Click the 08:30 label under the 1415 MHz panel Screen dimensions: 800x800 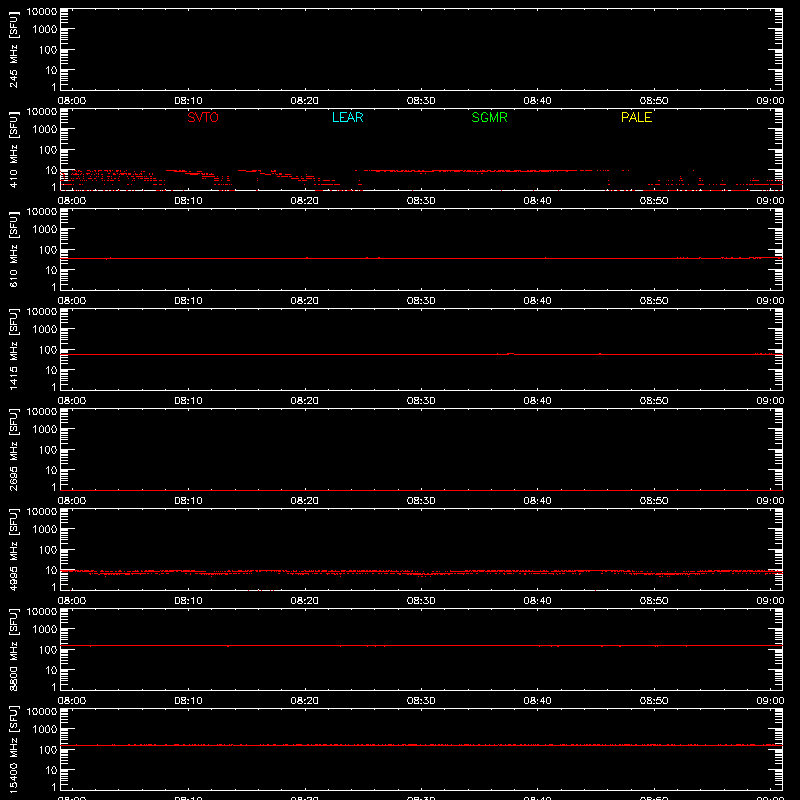tap(421, 401)
